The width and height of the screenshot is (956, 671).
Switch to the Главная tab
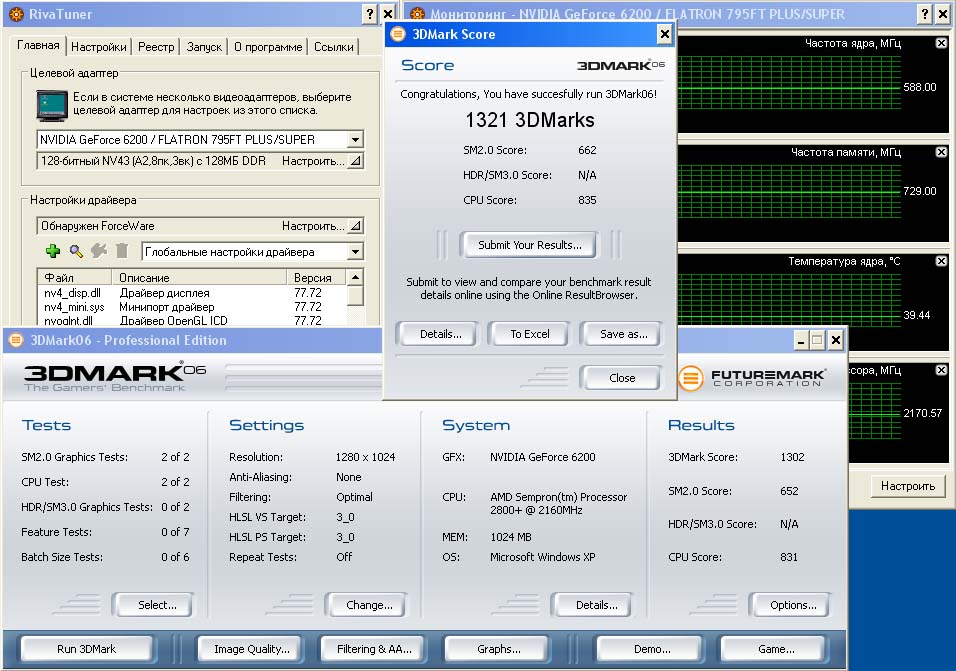click(38, 45)
